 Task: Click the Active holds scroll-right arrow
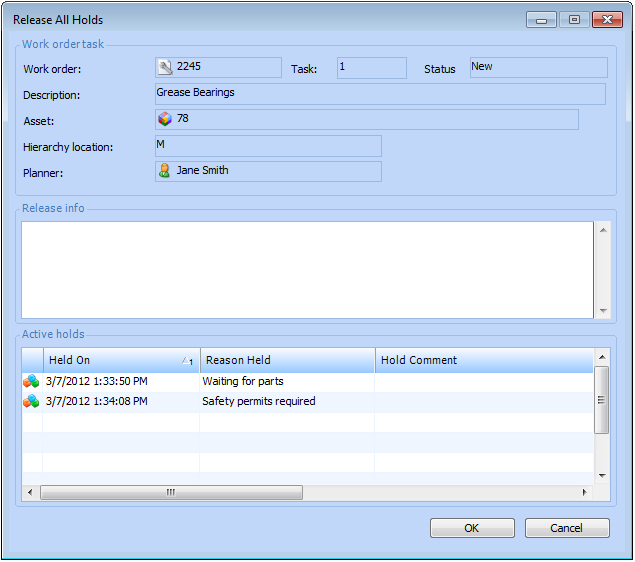(x=585, y=493)
